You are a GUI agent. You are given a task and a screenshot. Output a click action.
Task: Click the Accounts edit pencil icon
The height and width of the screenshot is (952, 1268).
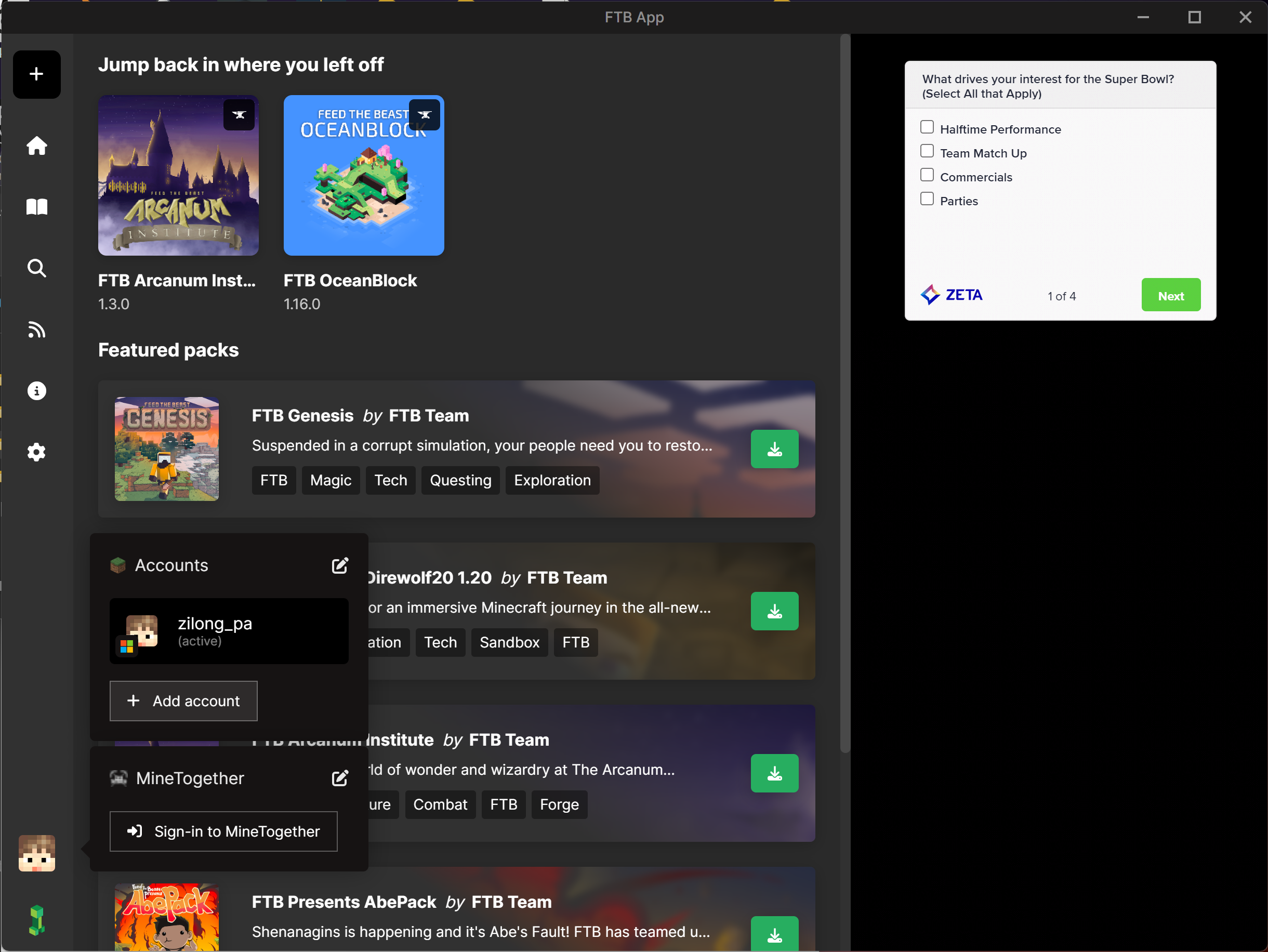pyautogui.click(x=340, y=566)
